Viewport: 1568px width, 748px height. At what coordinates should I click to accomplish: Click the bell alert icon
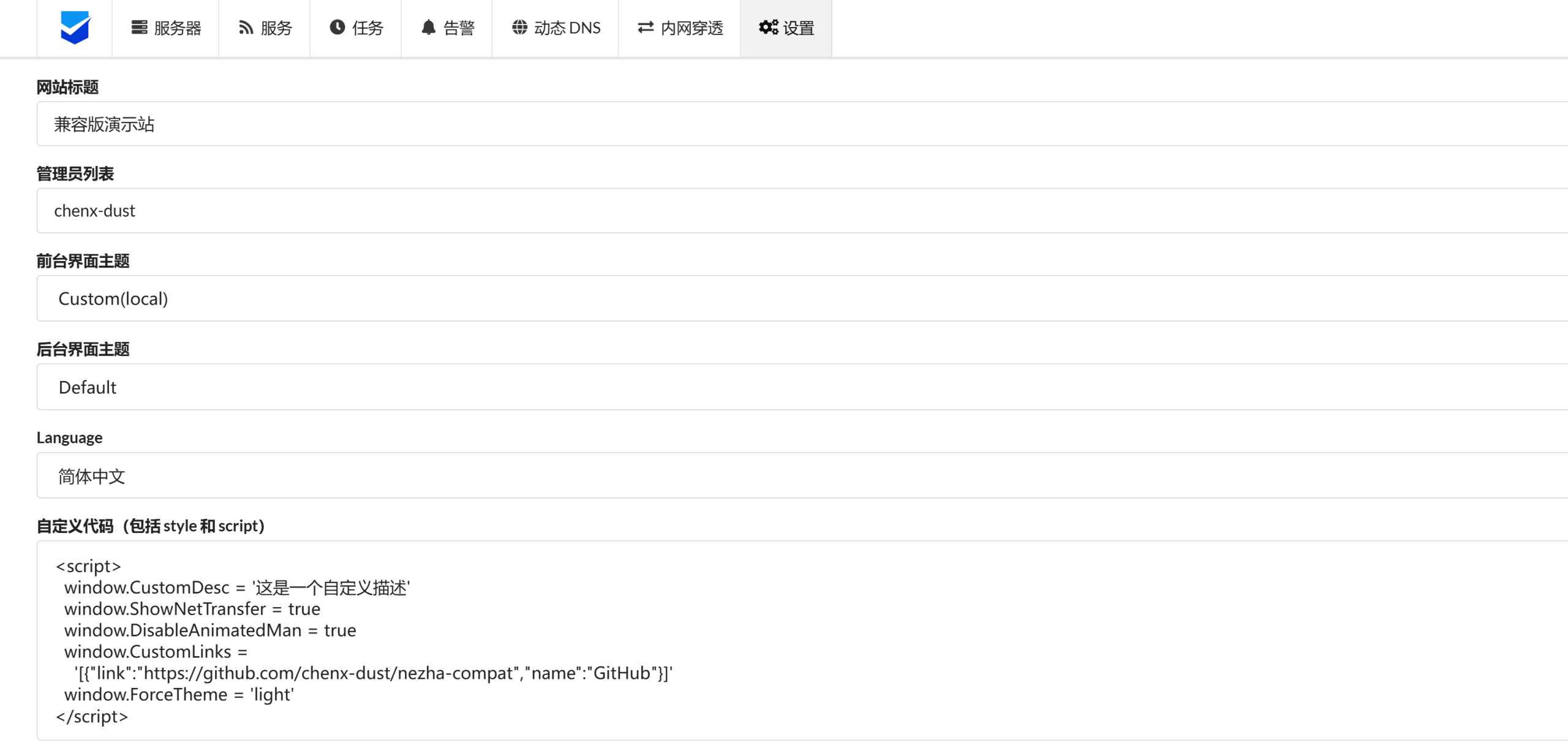pos(428,28)
